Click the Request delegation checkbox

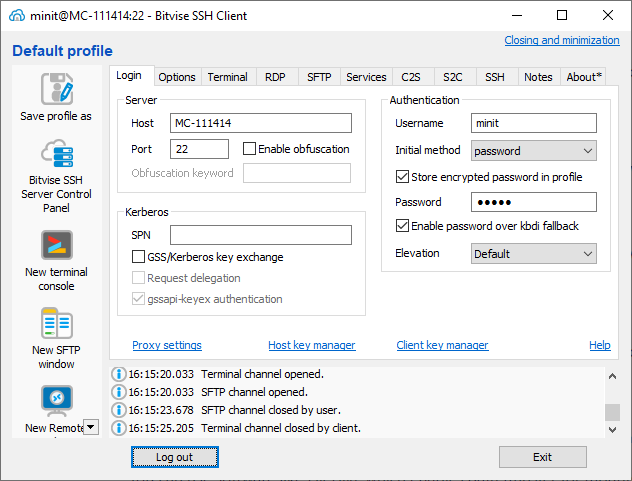(x=139, y=278)
